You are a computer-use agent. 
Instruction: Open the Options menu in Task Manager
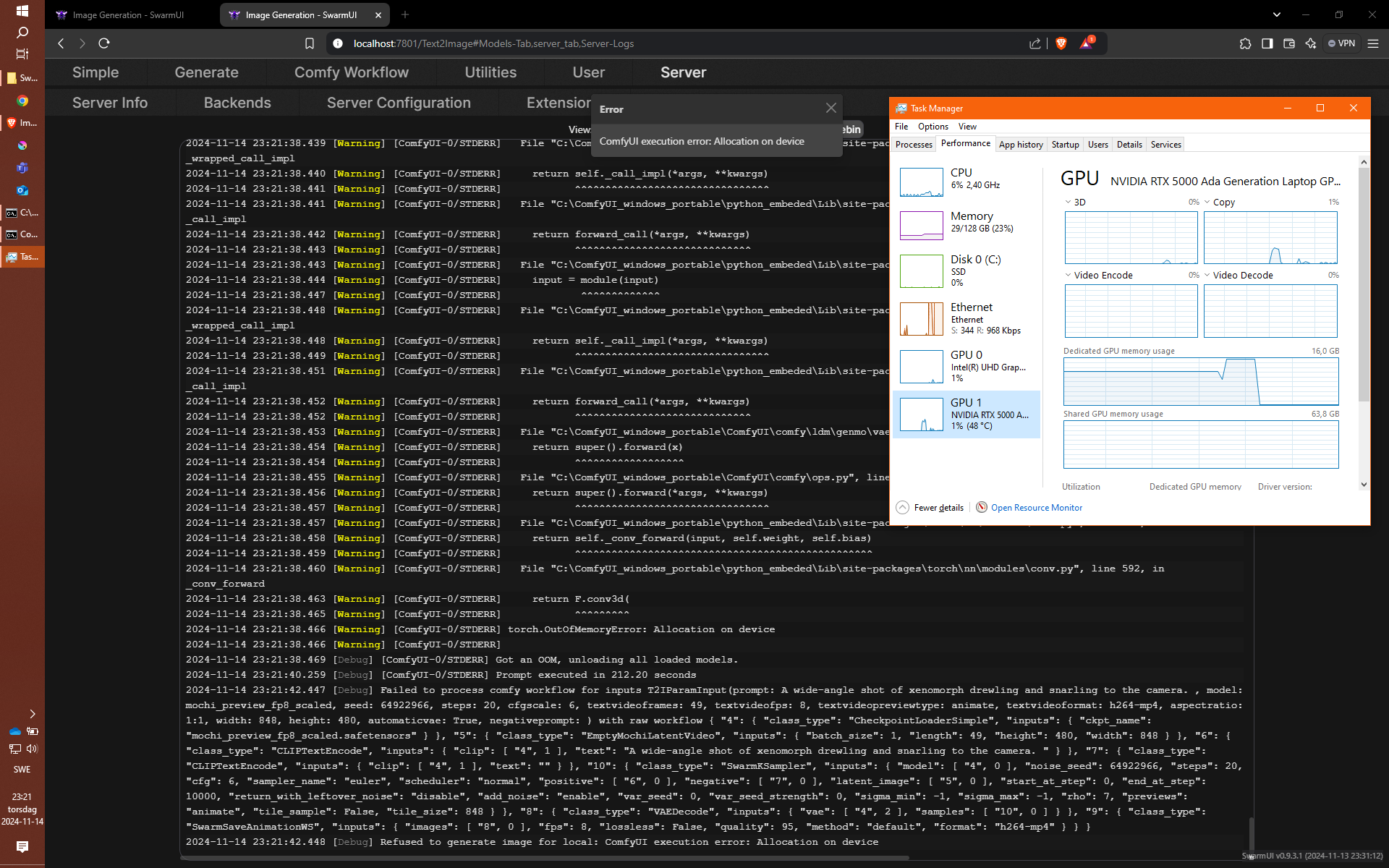tap(933, 126)
